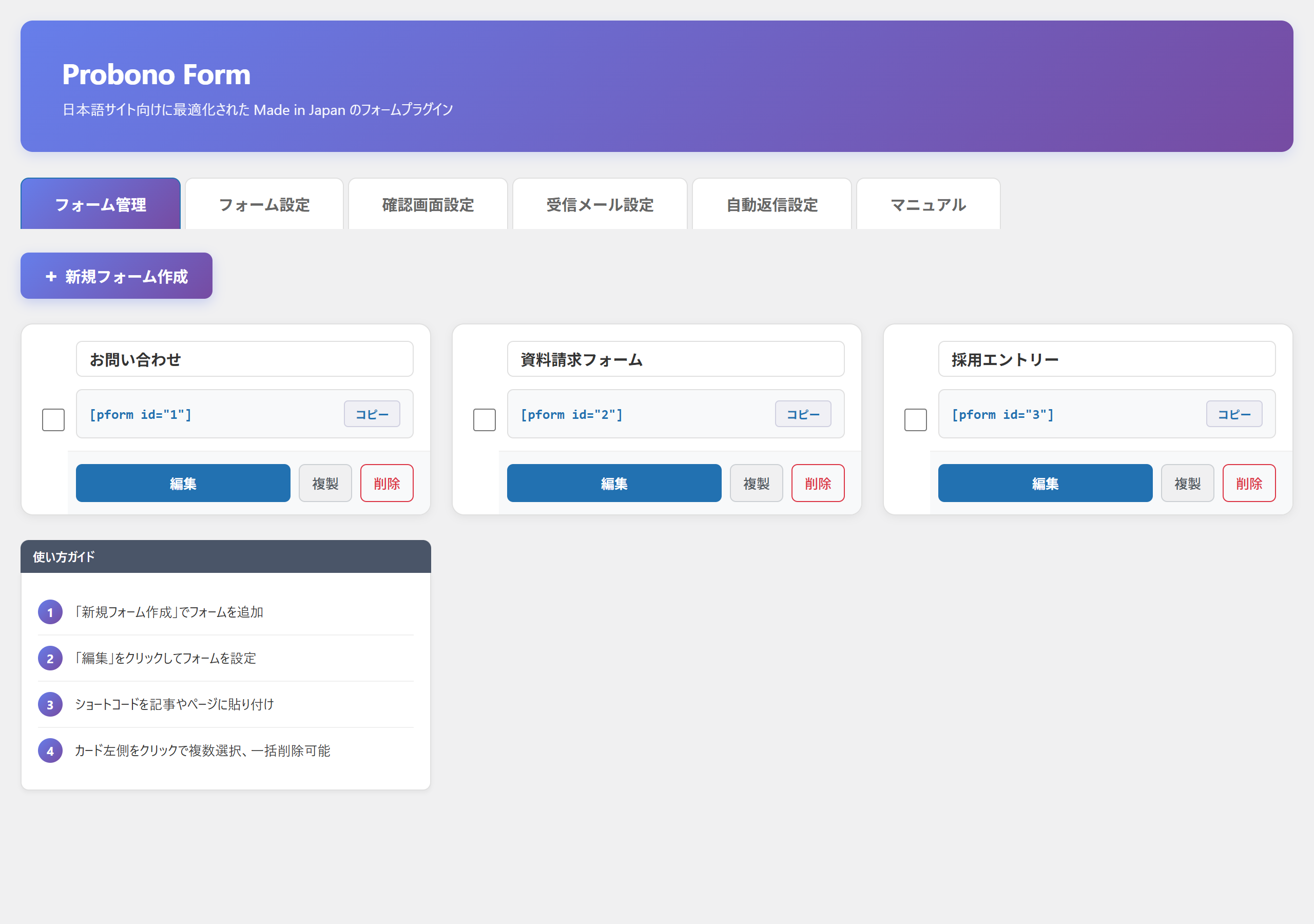Click the 資料請求フォーム name field
This screenshot has height=924, width=1314.
[676, 359]
